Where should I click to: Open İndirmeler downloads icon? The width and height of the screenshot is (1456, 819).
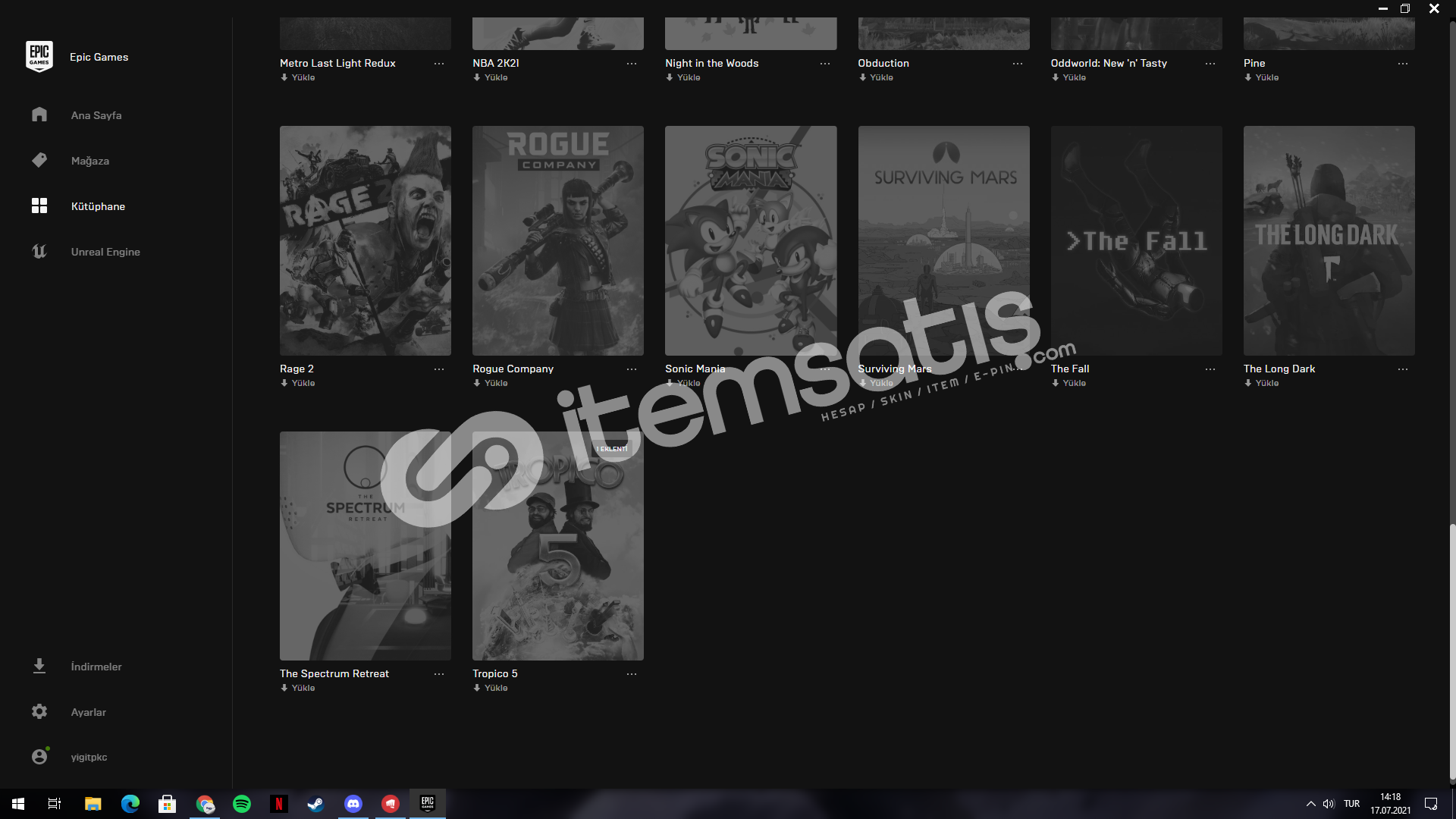[x=39, y=666]
